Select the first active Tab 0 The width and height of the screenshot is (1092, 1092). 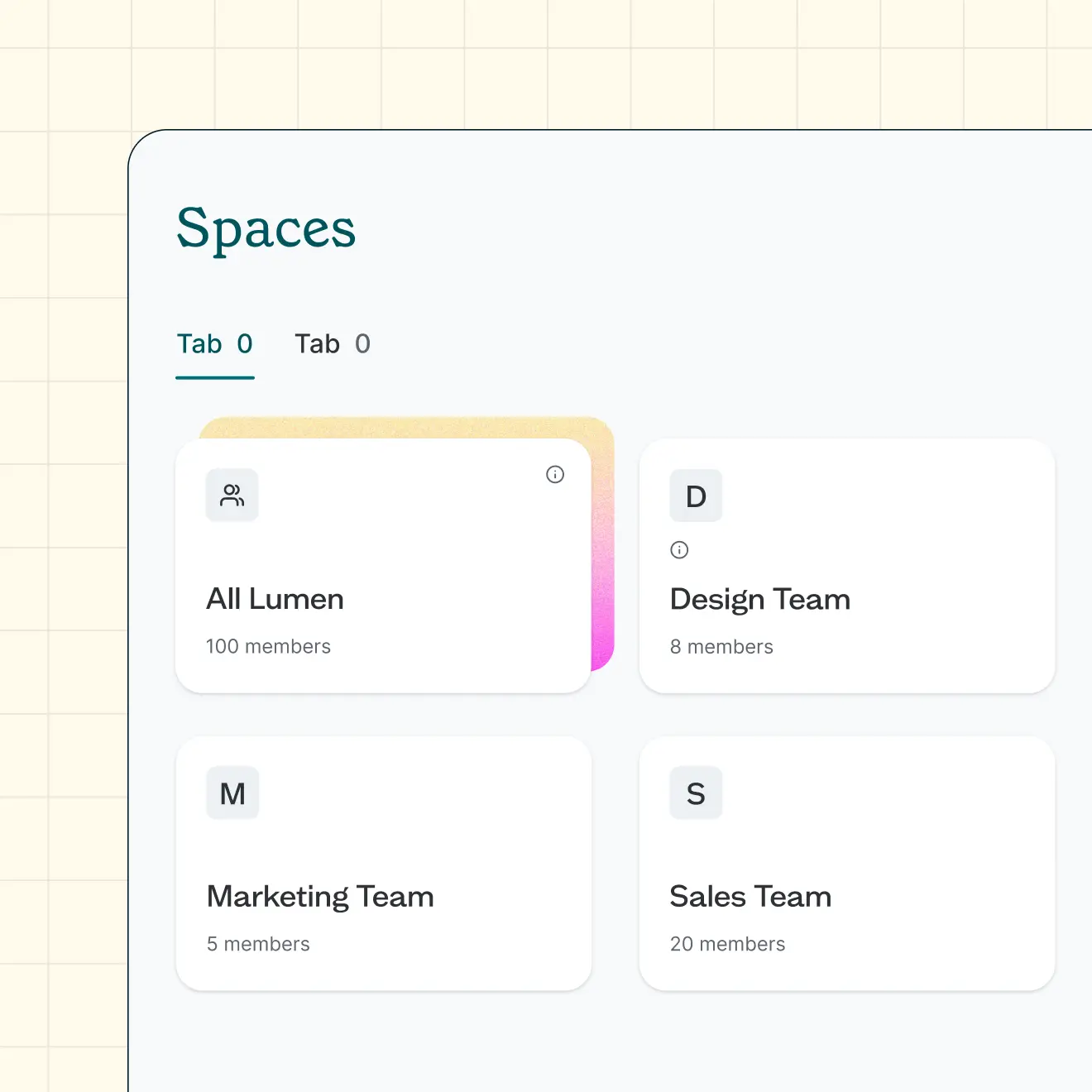point(215,344)
